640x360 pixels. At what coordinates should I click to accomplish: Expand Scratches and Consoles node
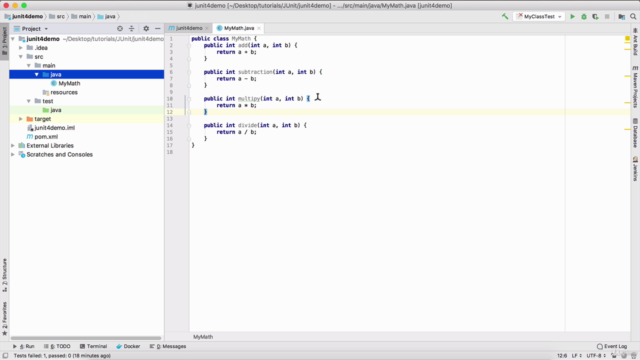[x=13, y=155]
